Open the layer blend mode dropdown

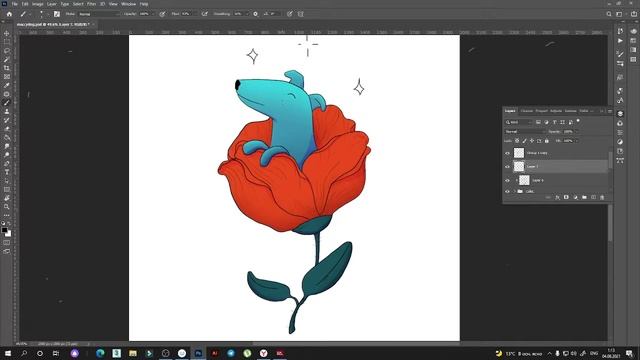coord(524,131)
